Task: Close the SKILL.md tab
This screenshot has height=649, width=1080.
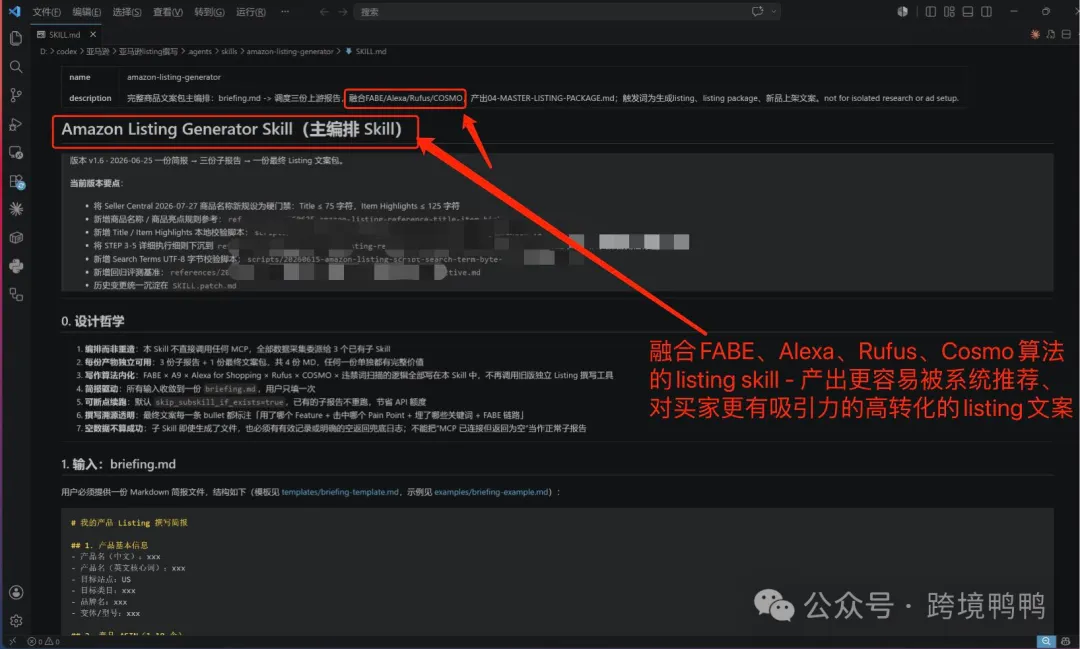Action: click(x=93, y=34)
